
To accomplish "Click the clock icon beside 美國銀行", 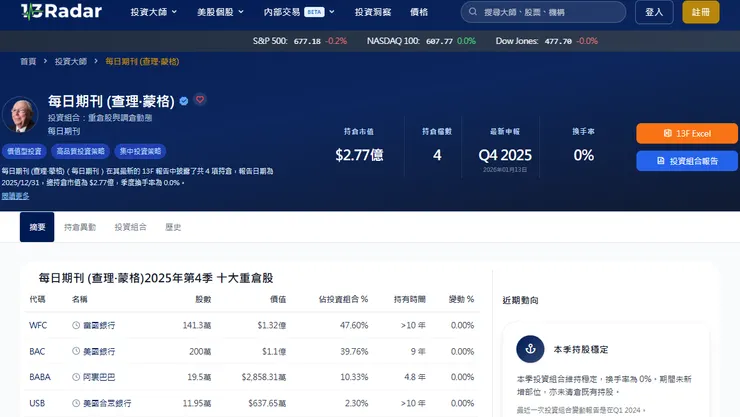I will point(76,351).
